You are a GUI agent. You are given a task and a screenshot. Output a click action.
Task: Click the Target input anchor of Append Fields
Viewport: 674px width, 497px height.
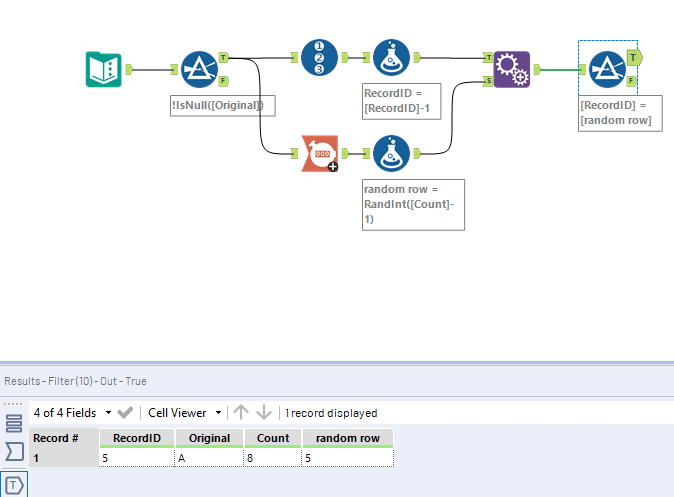488,57
